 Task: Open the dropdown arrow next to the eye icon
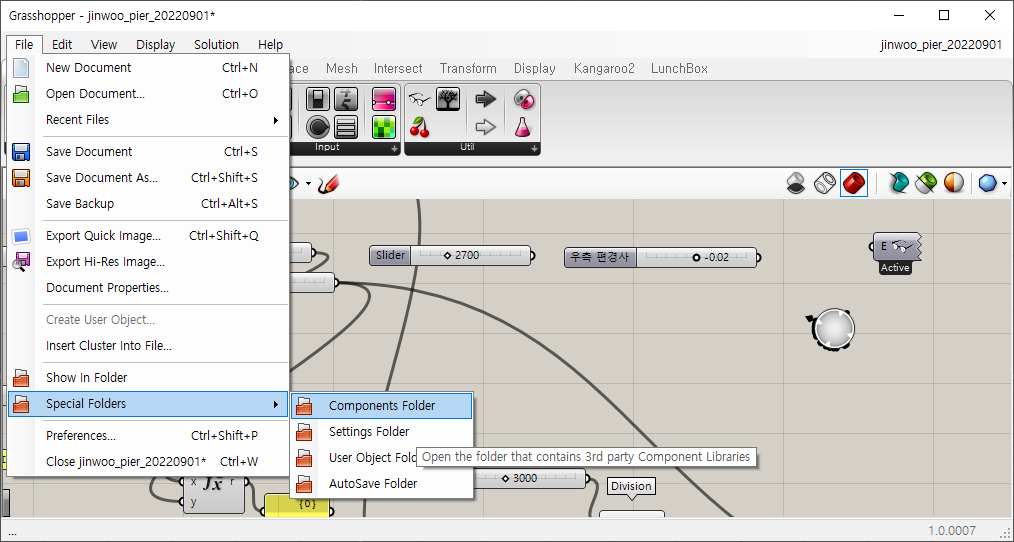pyautogui.click(x=308, y=184)
